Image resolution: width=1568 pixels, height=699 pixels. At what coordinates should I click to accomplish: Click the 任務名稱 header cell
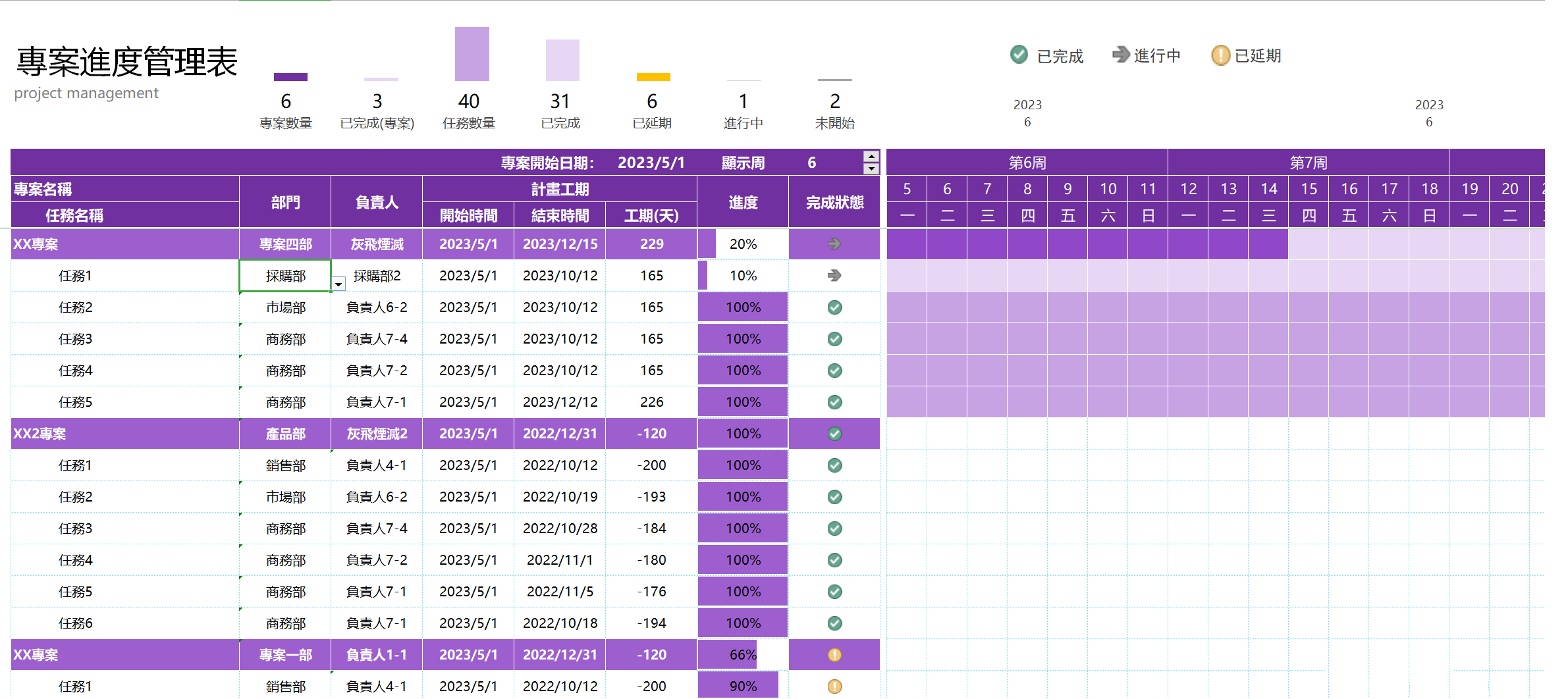coord(125,215)
